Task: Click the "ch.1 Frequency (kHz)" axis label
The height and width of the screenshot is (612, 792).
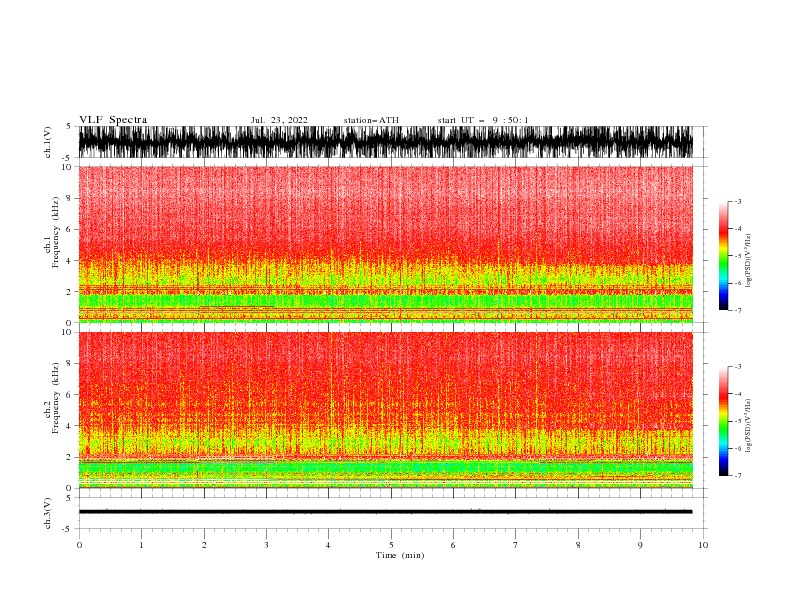Action: click(x=52, y=232)
